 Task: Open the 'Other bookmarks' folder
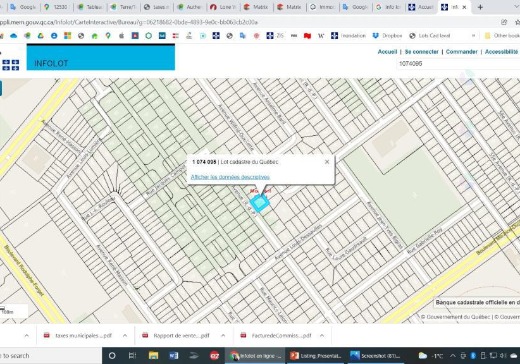(503, 36)
